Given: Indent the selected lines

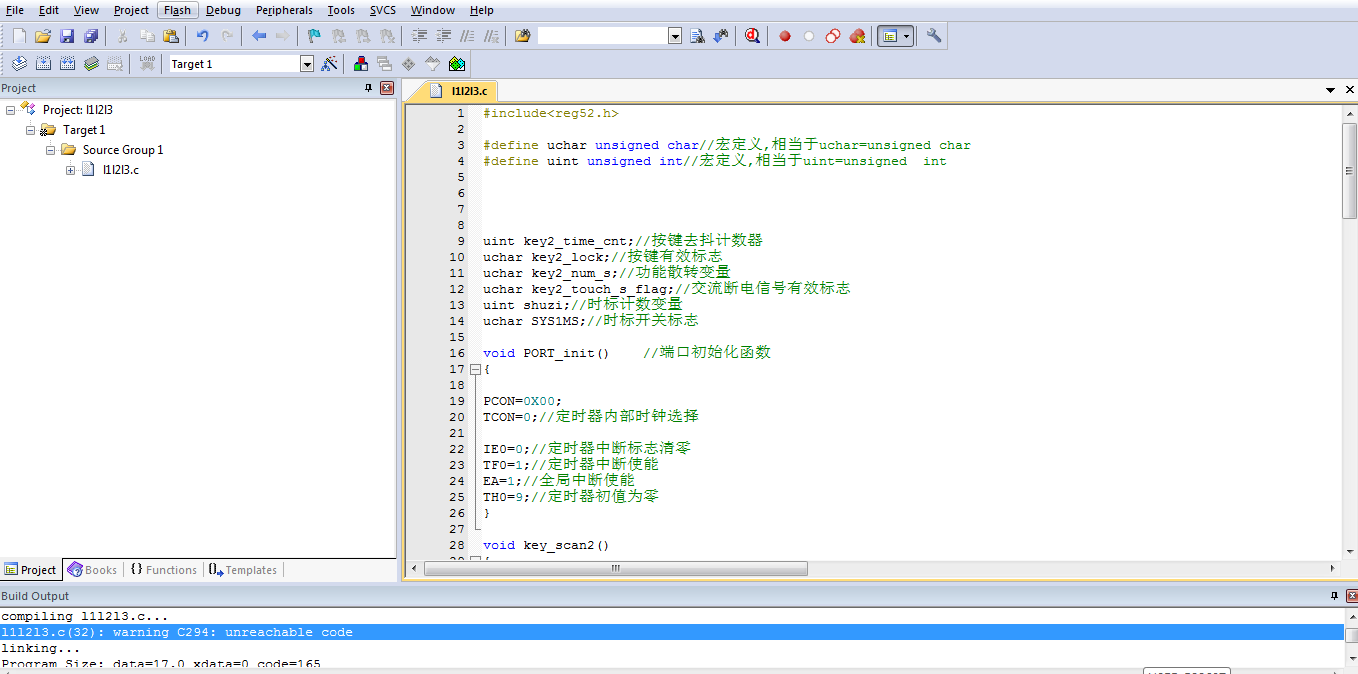Looking at the screenshot, I should pos(419,36).
